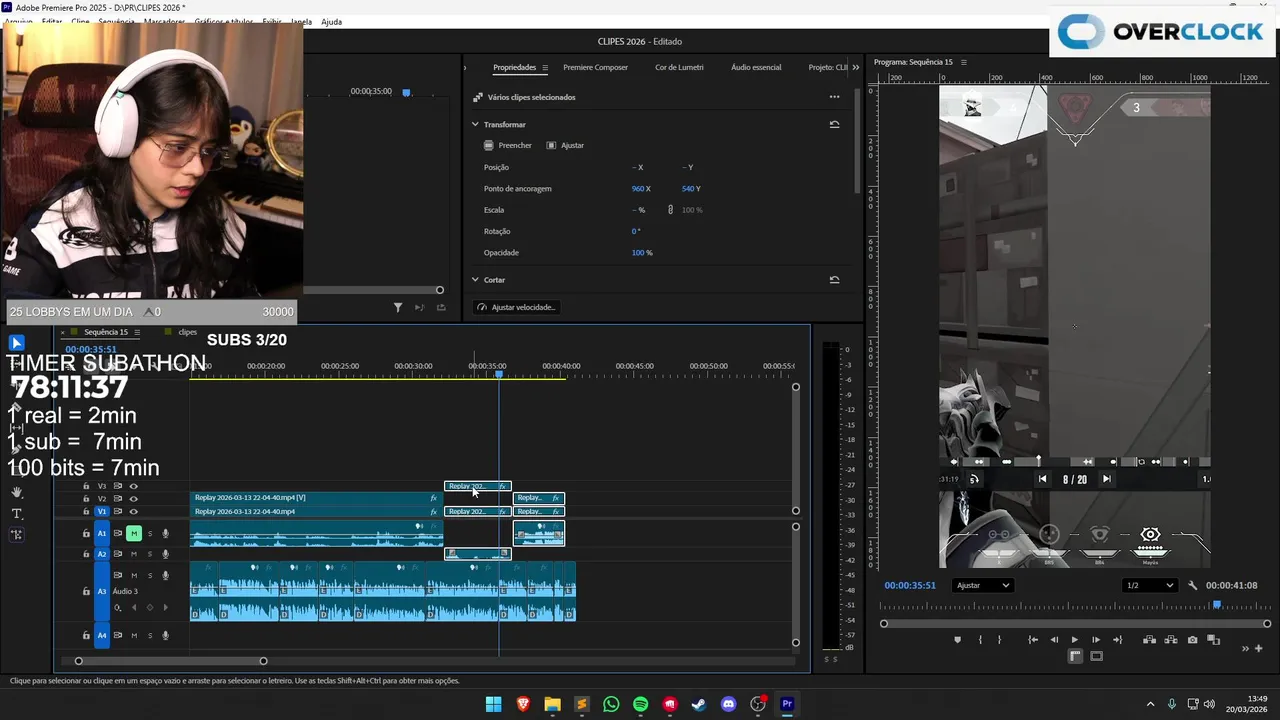Image resolution: width=1280 pixels, height=720 pixels.
Task: Open the Ajuda menu
Action: tap(331, 22)
